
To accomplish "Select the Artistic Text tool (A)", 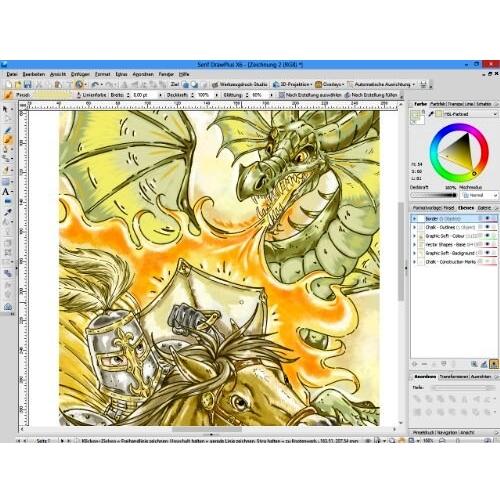I will click(x=6, y=192).
